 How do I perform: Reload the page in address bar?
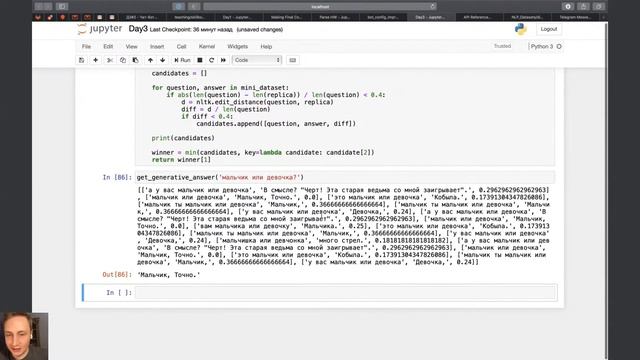(x=432, y=6)
